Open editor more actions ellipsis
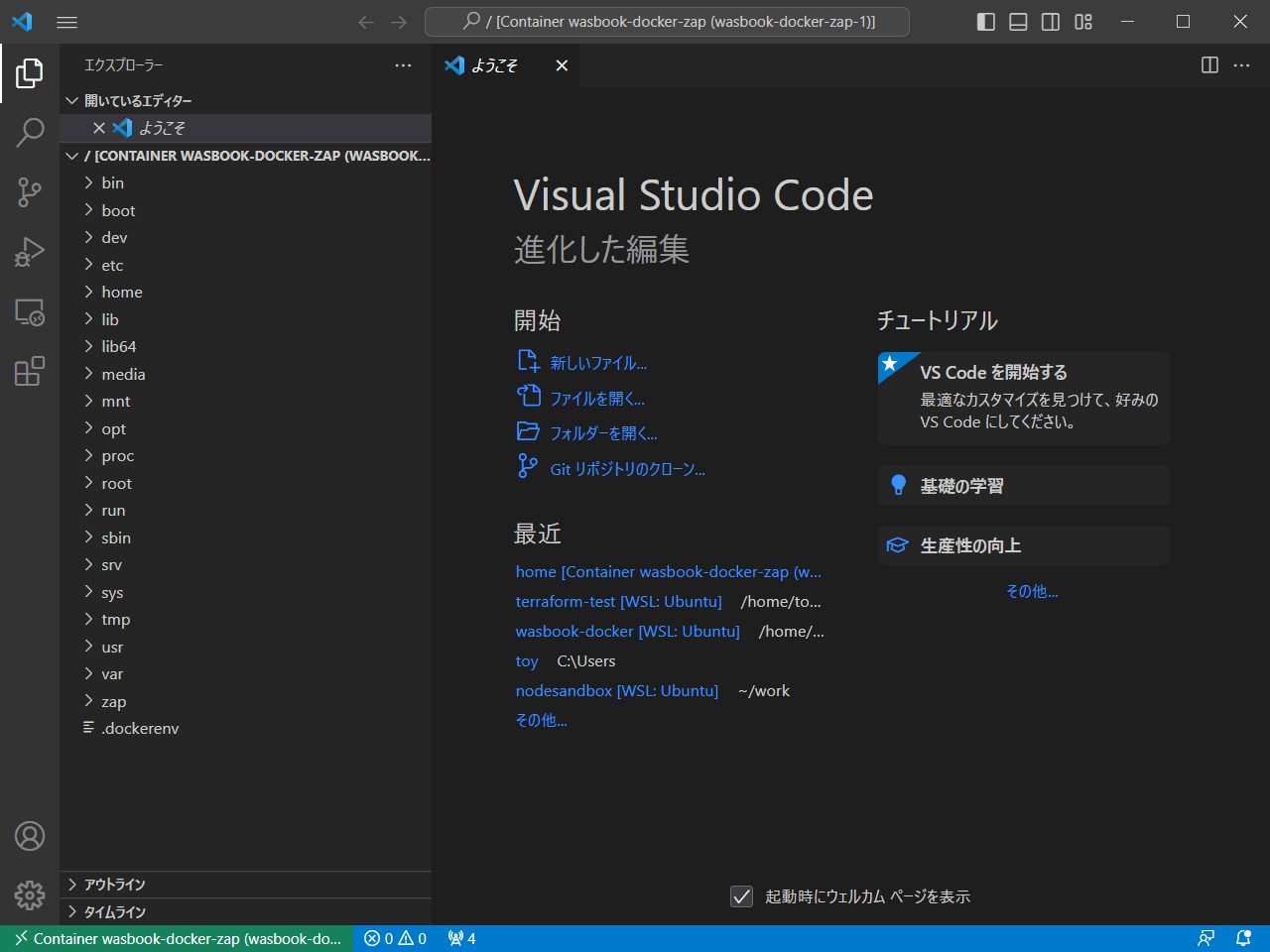This screenshot has height=952, width=1270. [x=1242, y=65]
